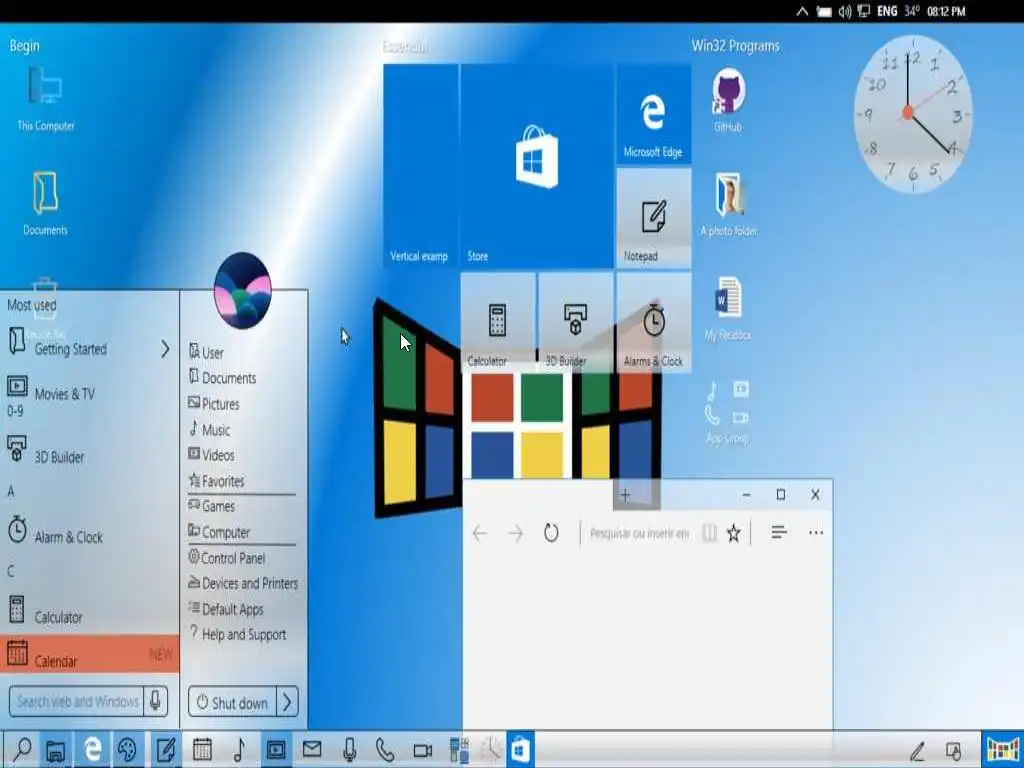
Task: Open the Movies & TV taskbar icon
Action: pyautogui.click(x=276, y=750)
